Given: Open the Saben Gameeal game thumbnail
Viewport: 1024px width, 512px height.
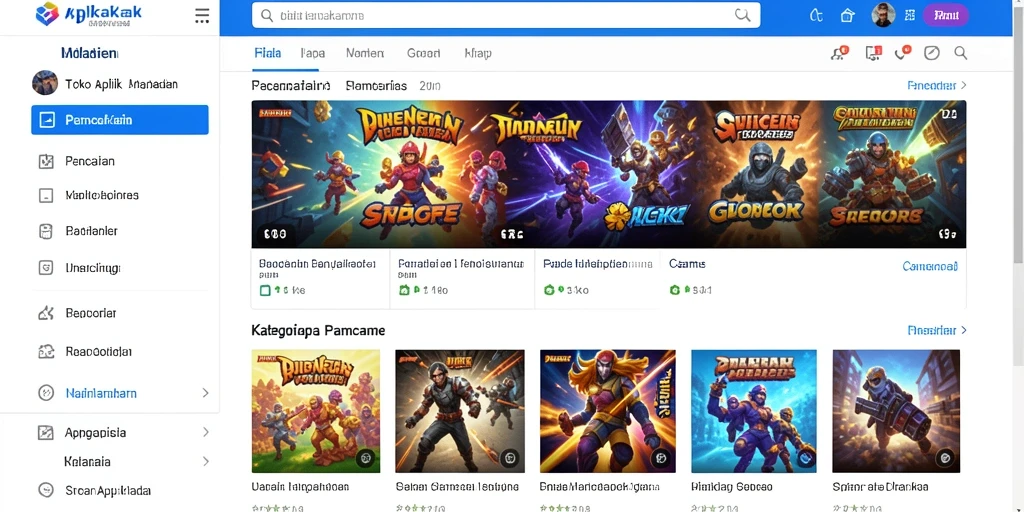Looking at the screenshot, I should 460,411.
